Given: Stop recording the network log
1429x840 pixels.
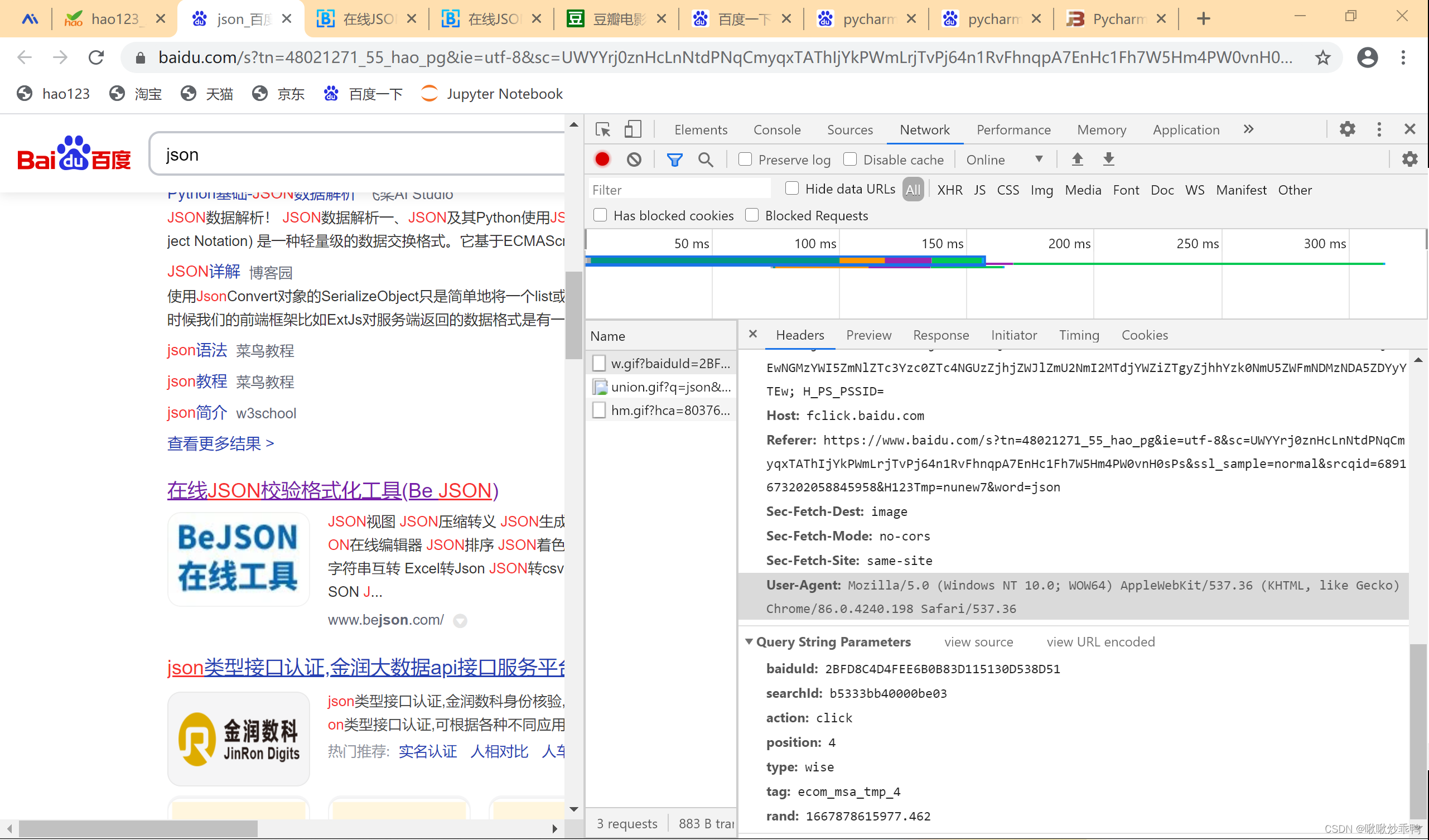Looking at the screenshot, I should [602, 160].
